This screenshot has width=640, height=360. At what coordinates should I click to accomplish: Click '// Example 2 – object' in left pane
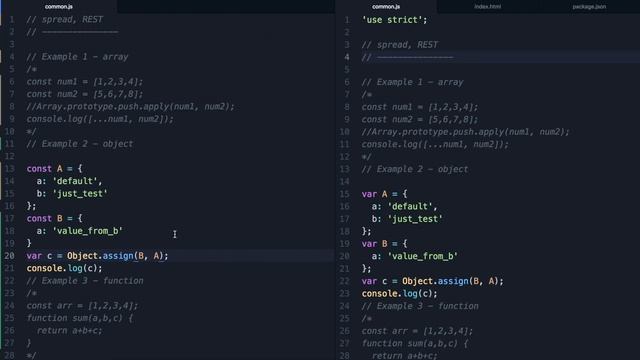(x=80, y=144)
